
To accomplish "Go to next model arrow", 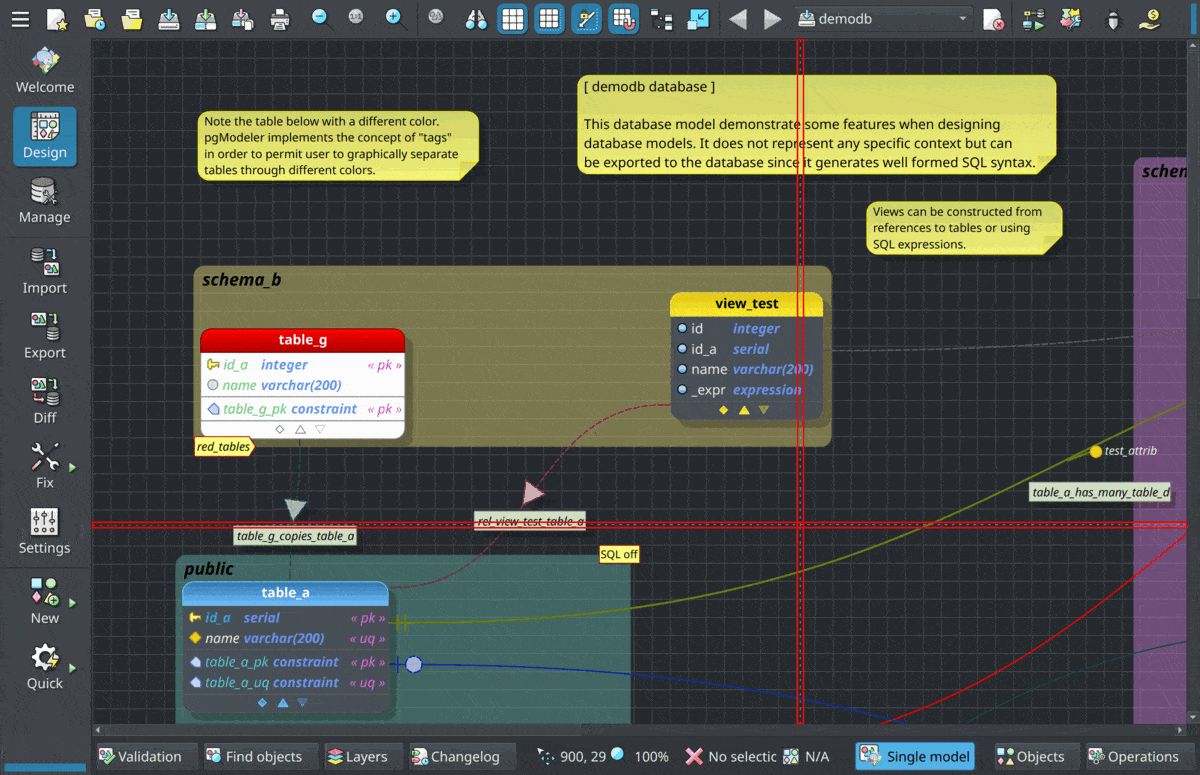I will tap(772, 18).
